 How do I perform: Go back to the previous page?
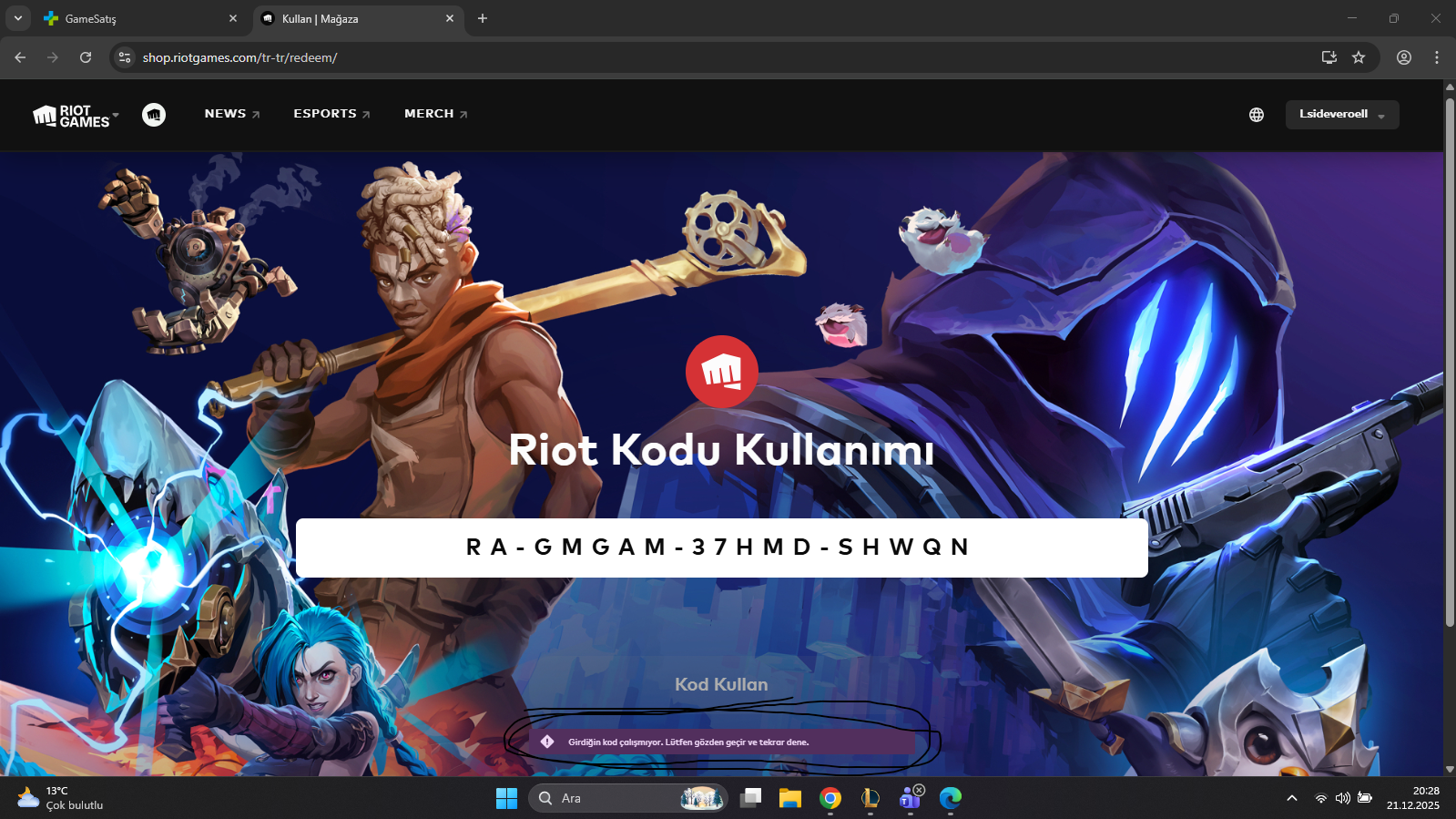(x=20, y=57)
